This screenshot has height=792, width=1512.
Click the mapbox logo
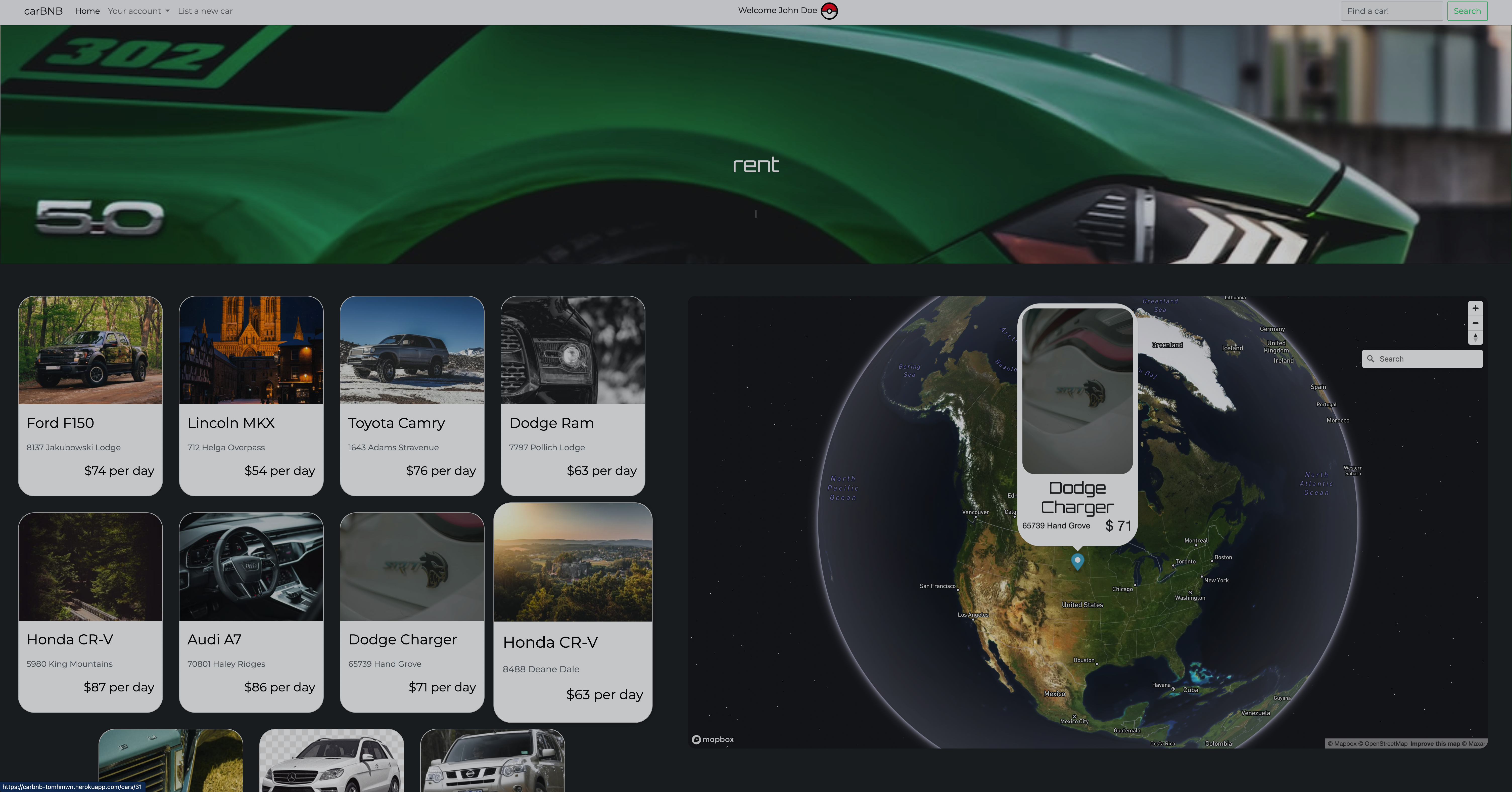[713, 739]
